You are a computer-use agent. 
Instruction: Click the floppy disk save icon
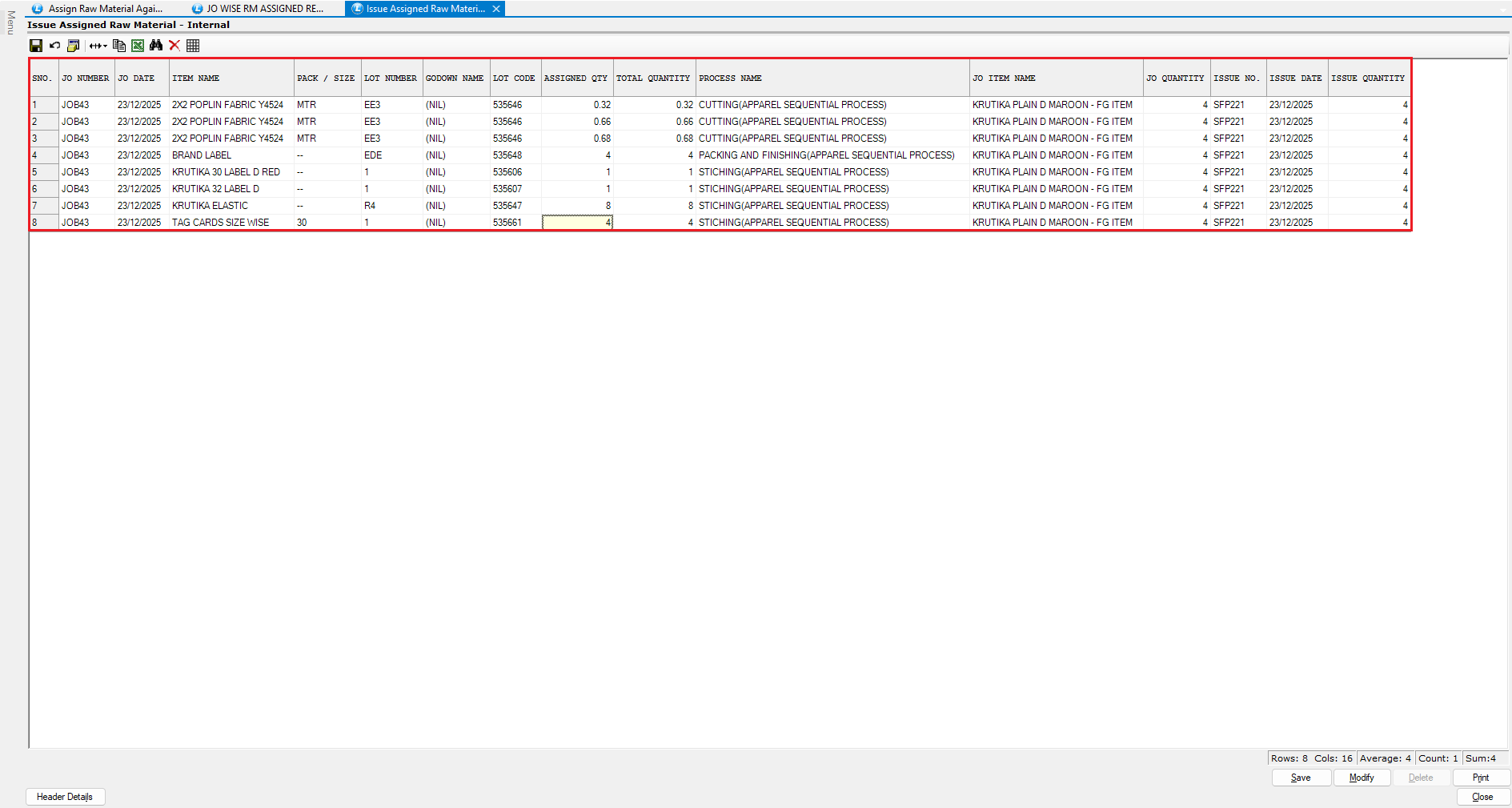[x=36, y=46]
